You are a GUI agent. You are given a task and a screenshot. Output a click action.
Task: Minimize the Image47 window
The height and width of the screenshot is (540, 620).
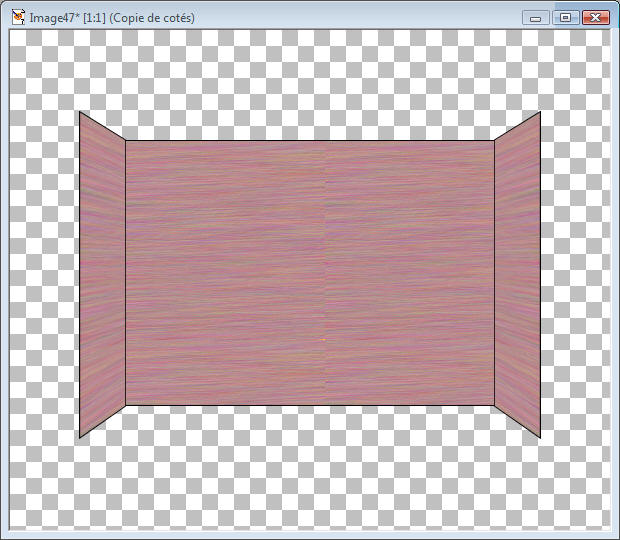tap(535, 18)
